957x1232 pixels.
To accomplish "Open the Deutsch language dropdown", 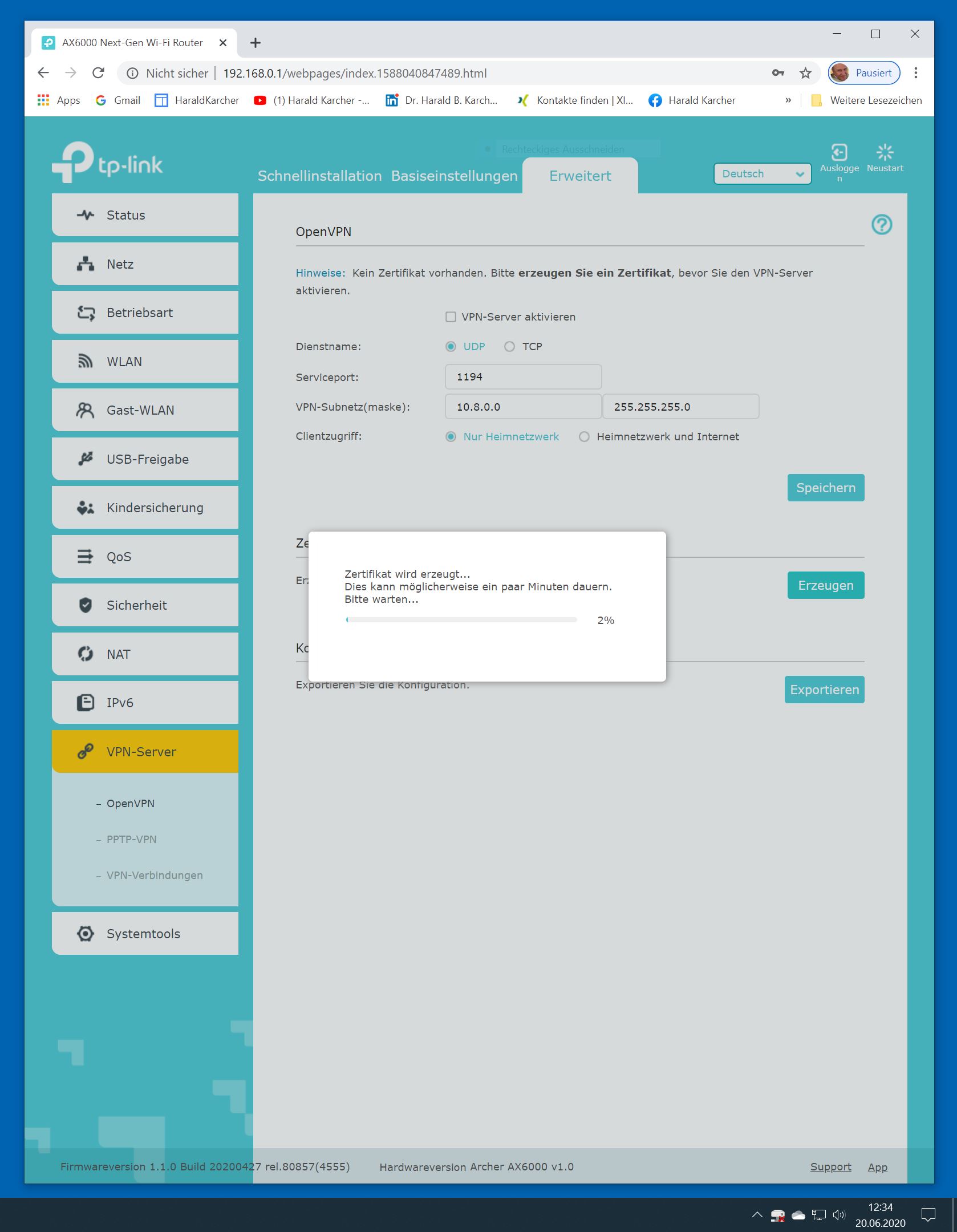I will click(x=763, y=174).
